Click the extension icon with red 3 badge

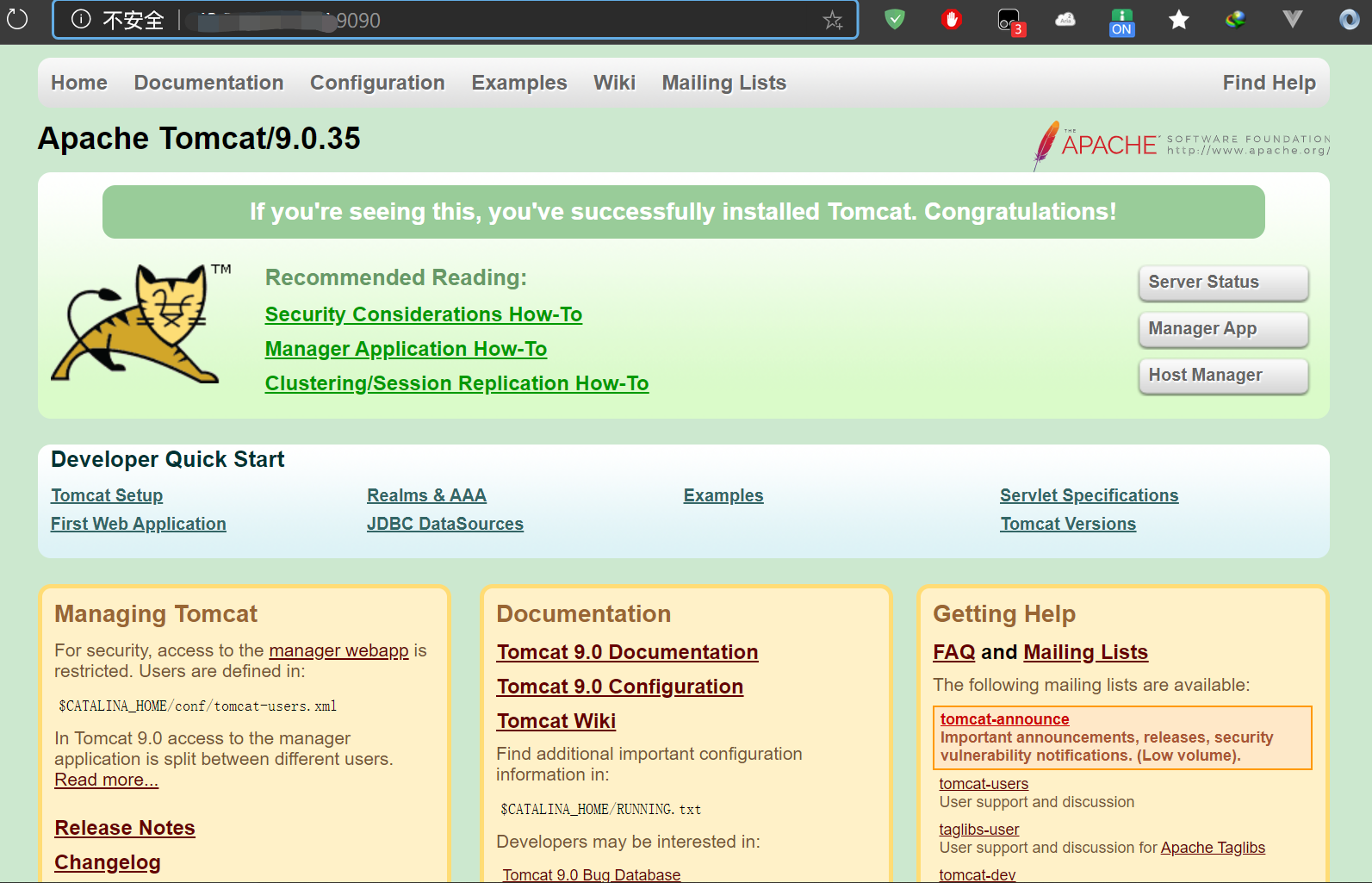pos(1009,21)
